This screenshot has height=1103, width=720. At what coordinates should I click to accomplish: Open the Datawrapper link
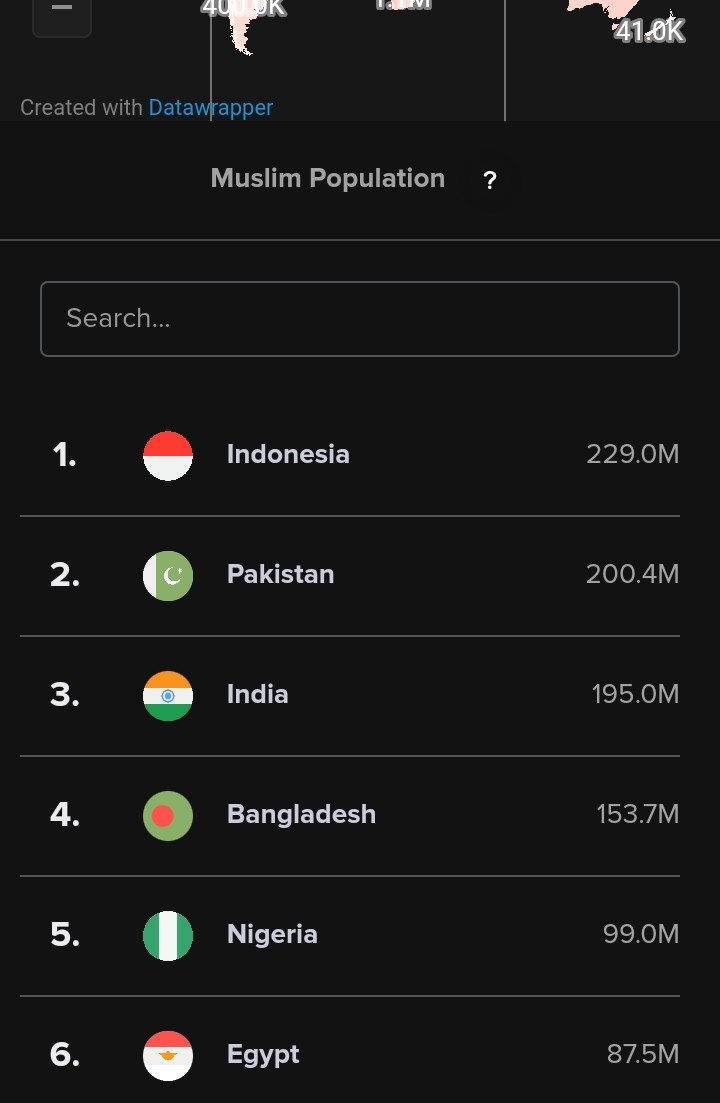211,108
